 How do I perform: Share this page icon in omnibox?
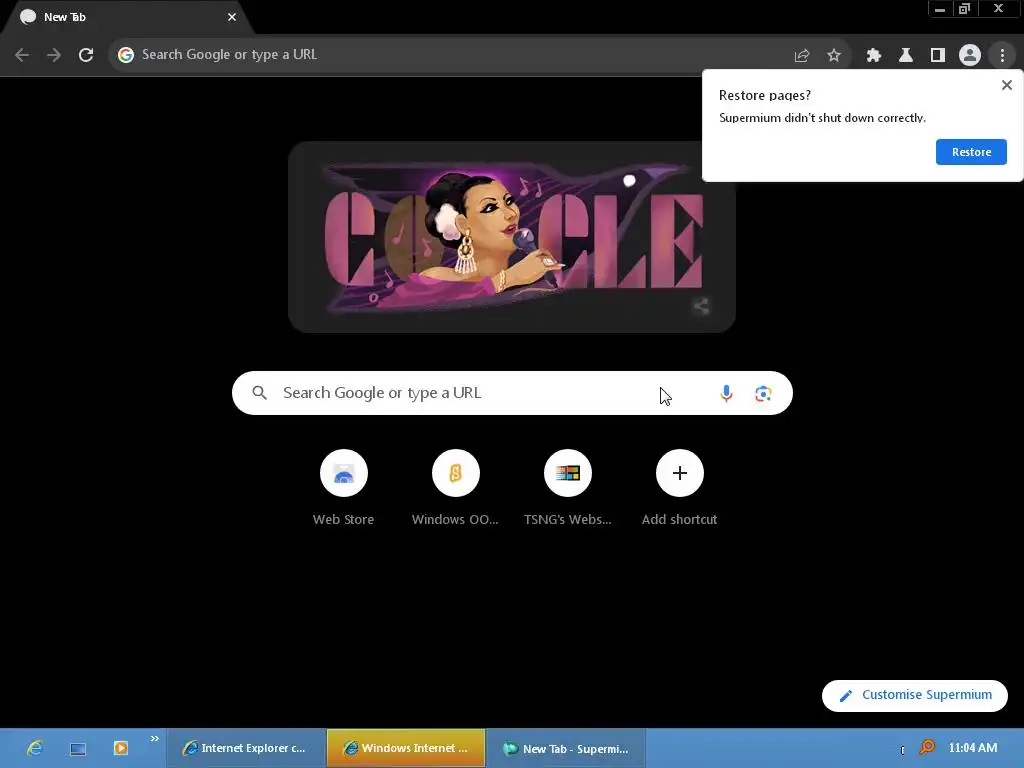coord(802,56)
